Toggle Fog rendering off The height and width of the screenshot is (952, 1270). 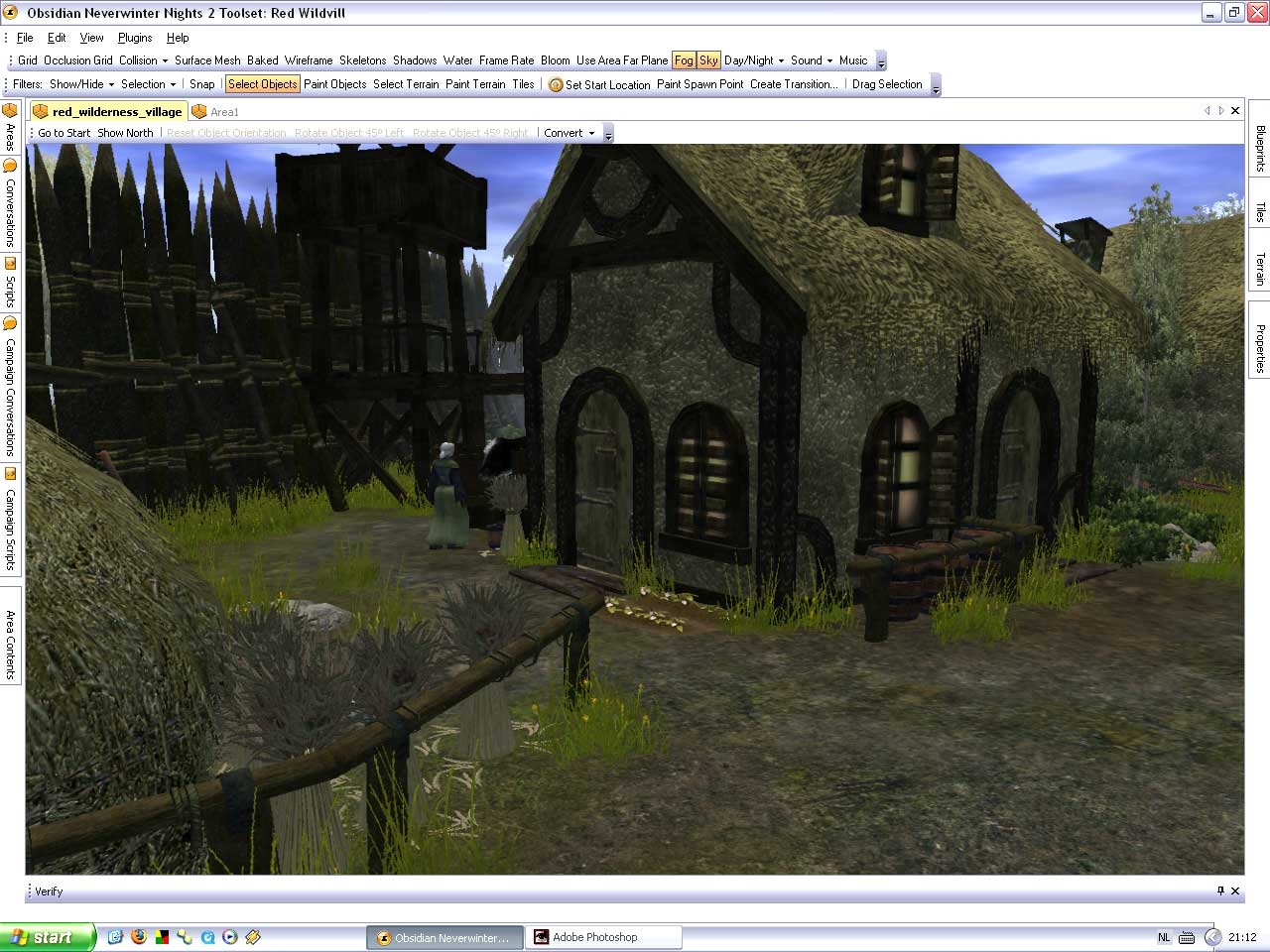[684, 60]
